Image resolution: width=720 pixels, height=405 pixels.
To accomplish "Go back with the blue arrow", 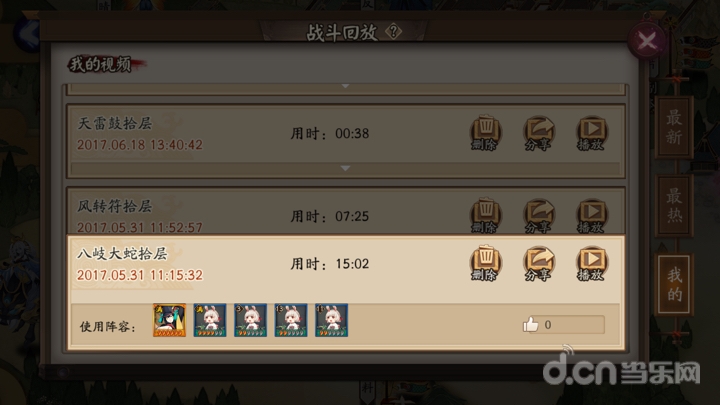I will click(x=27, y=33).
